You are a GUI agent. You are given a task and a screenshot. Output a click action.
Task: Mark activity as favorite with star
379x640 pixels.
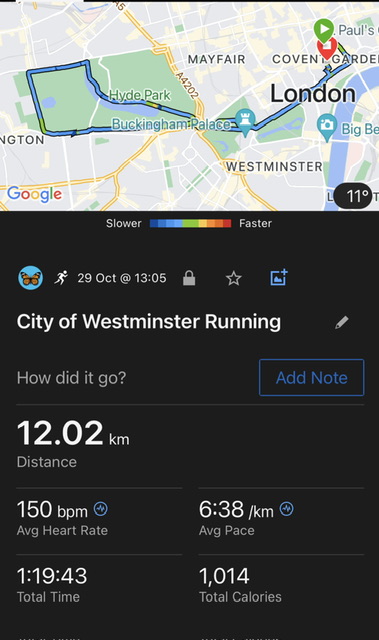(234, 278)
